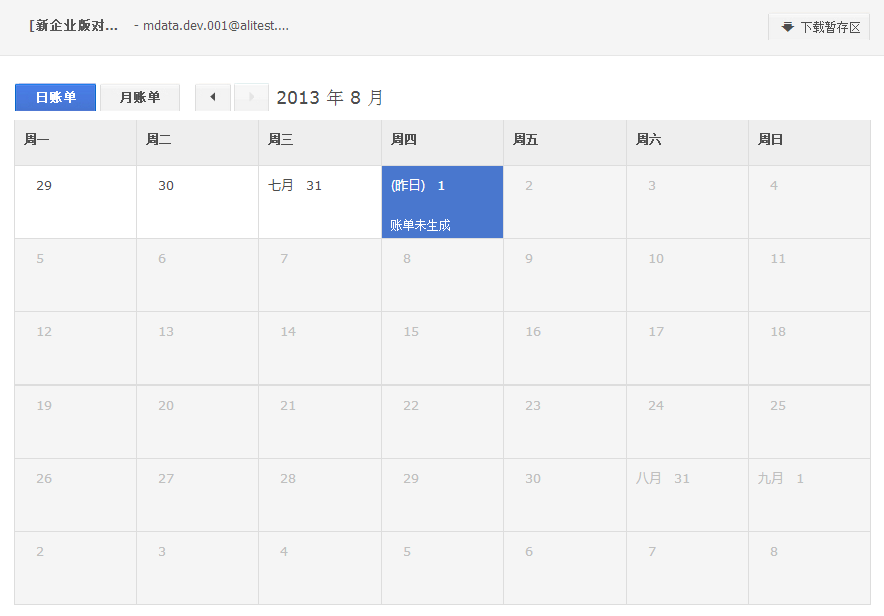Screen dimensions: 884x616
Task: Switch to 日账单 tab
Action: point(55,97)
